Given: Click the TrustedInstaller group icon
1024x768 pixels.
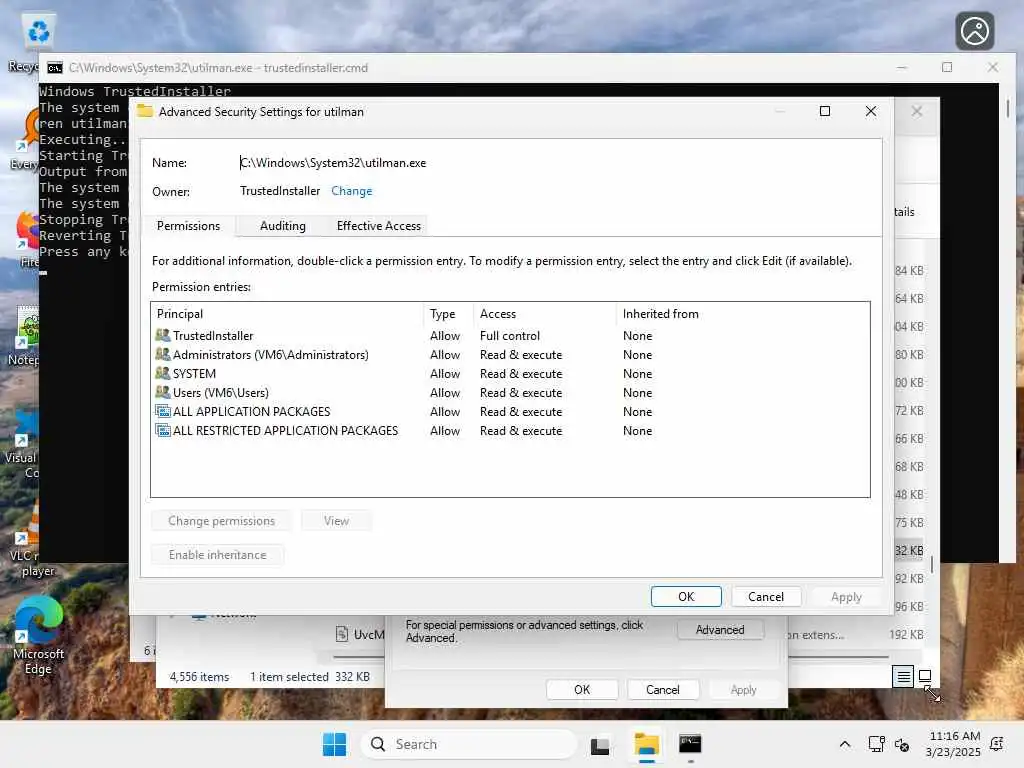Looking at the screenshot, I should pos(163,335).
